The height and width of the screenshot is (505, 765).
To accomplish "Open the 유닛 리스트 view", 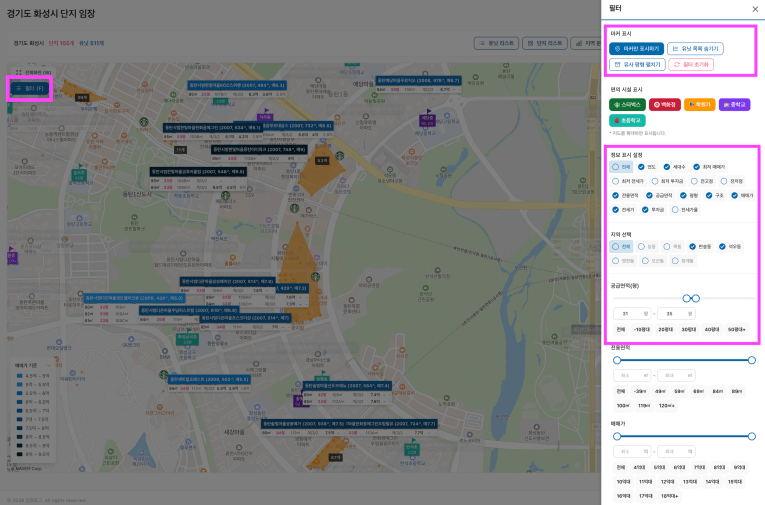I will 494,44.
